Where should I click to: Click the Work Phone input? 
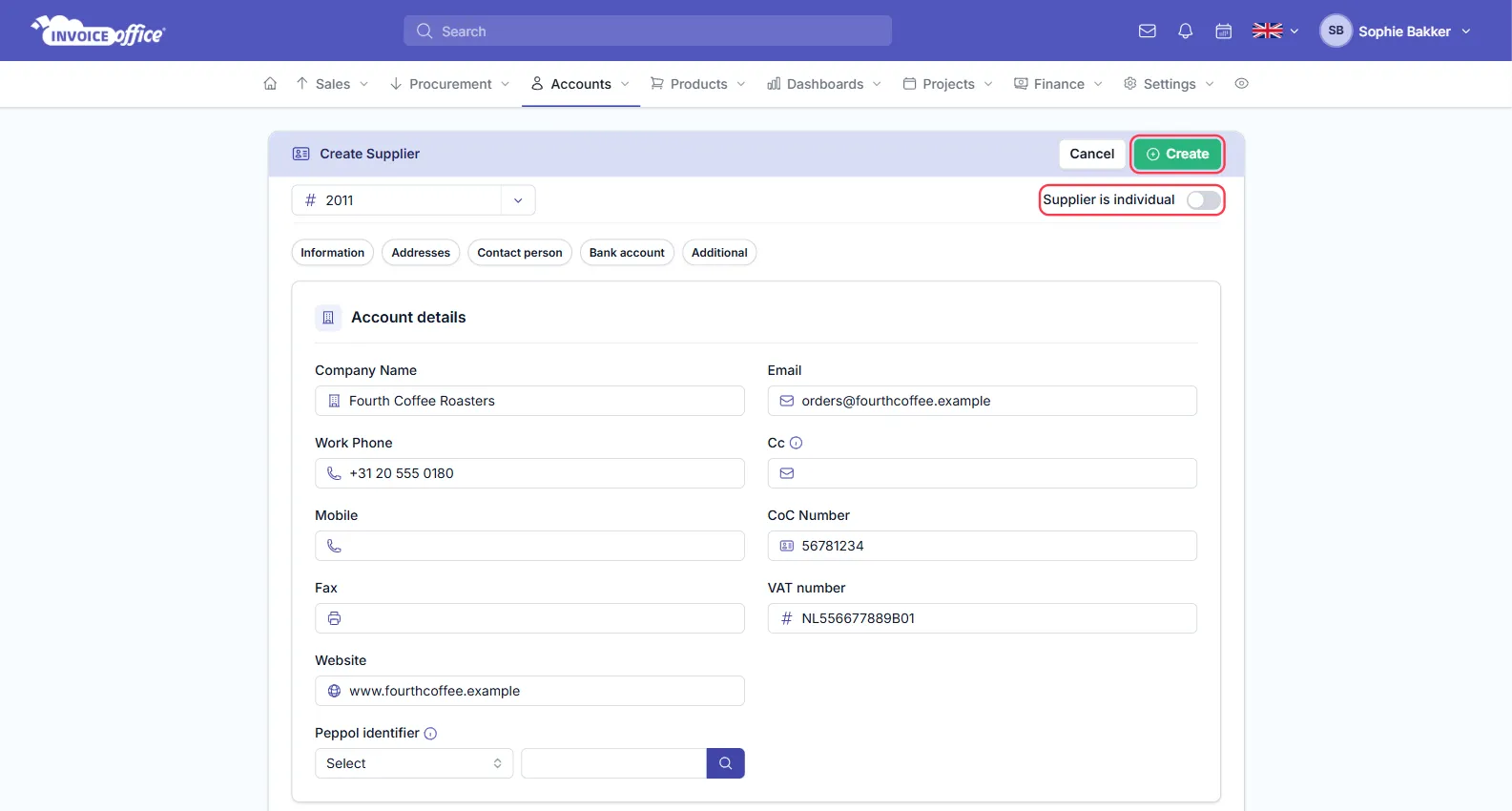pos(529,473)
